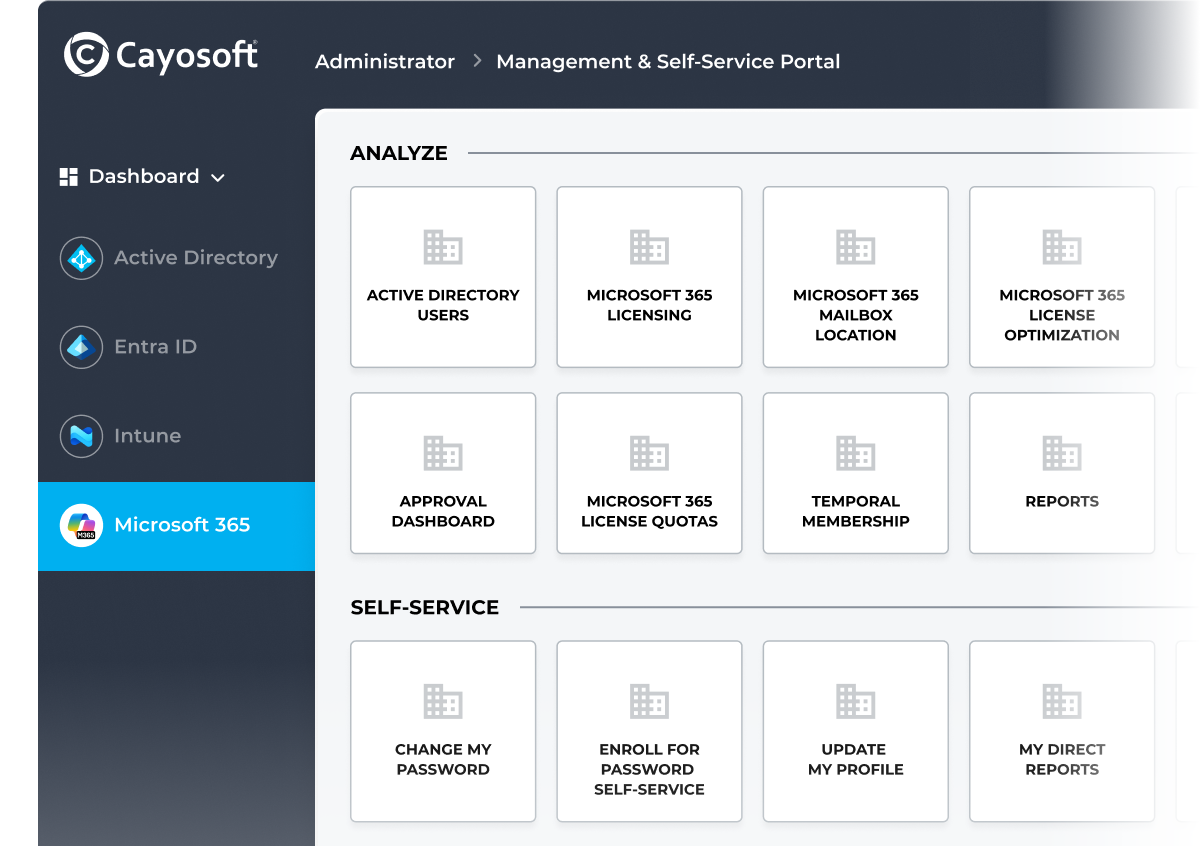The width and height of the screenshot is (1200, 846).
Task: Open the My Direct Reports tile
Action: coord(1062,731)
